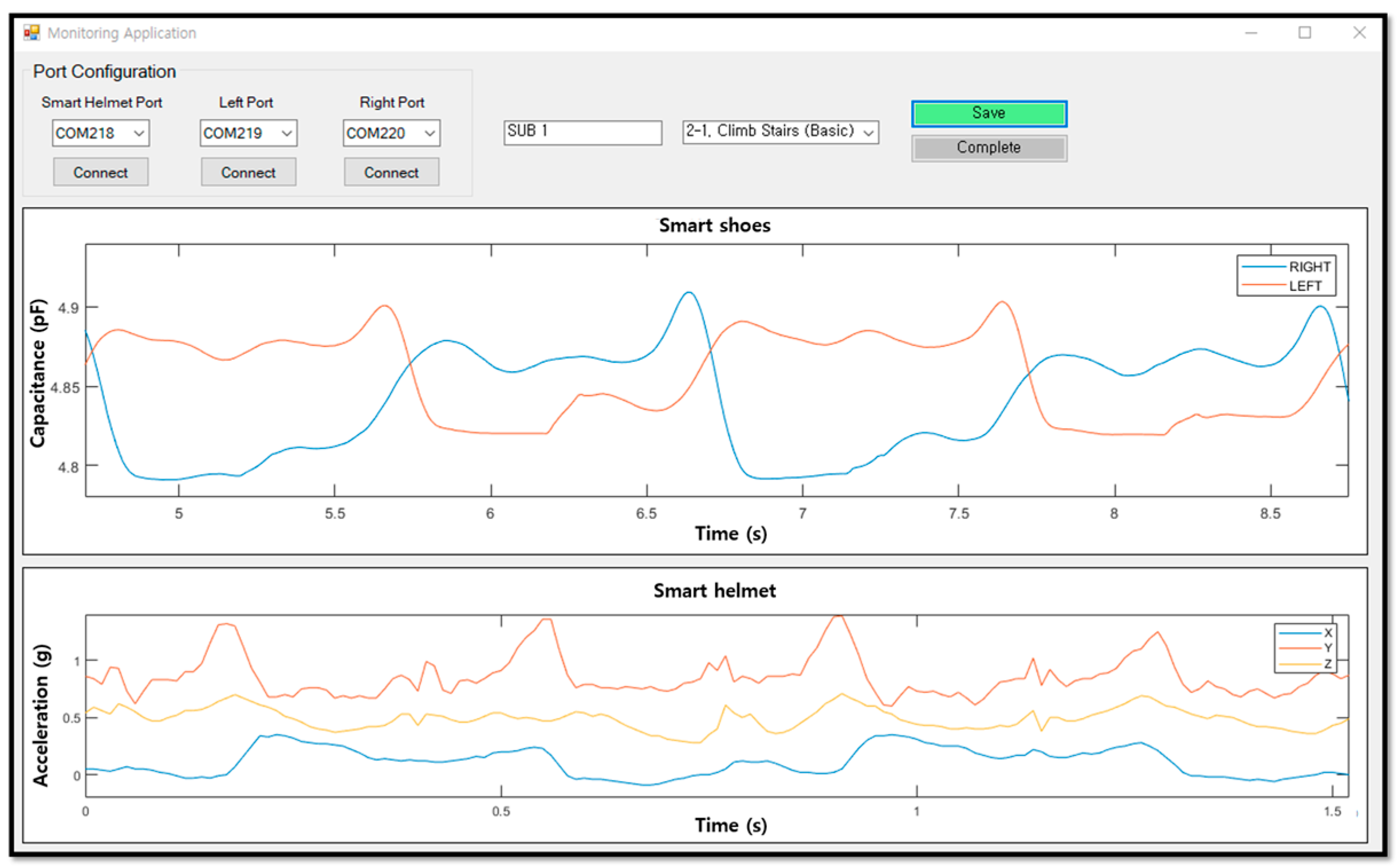Connect the Smart Helmet port
Image resolution: width=1397 pixels, height=868 pixels.
[100, 172]
